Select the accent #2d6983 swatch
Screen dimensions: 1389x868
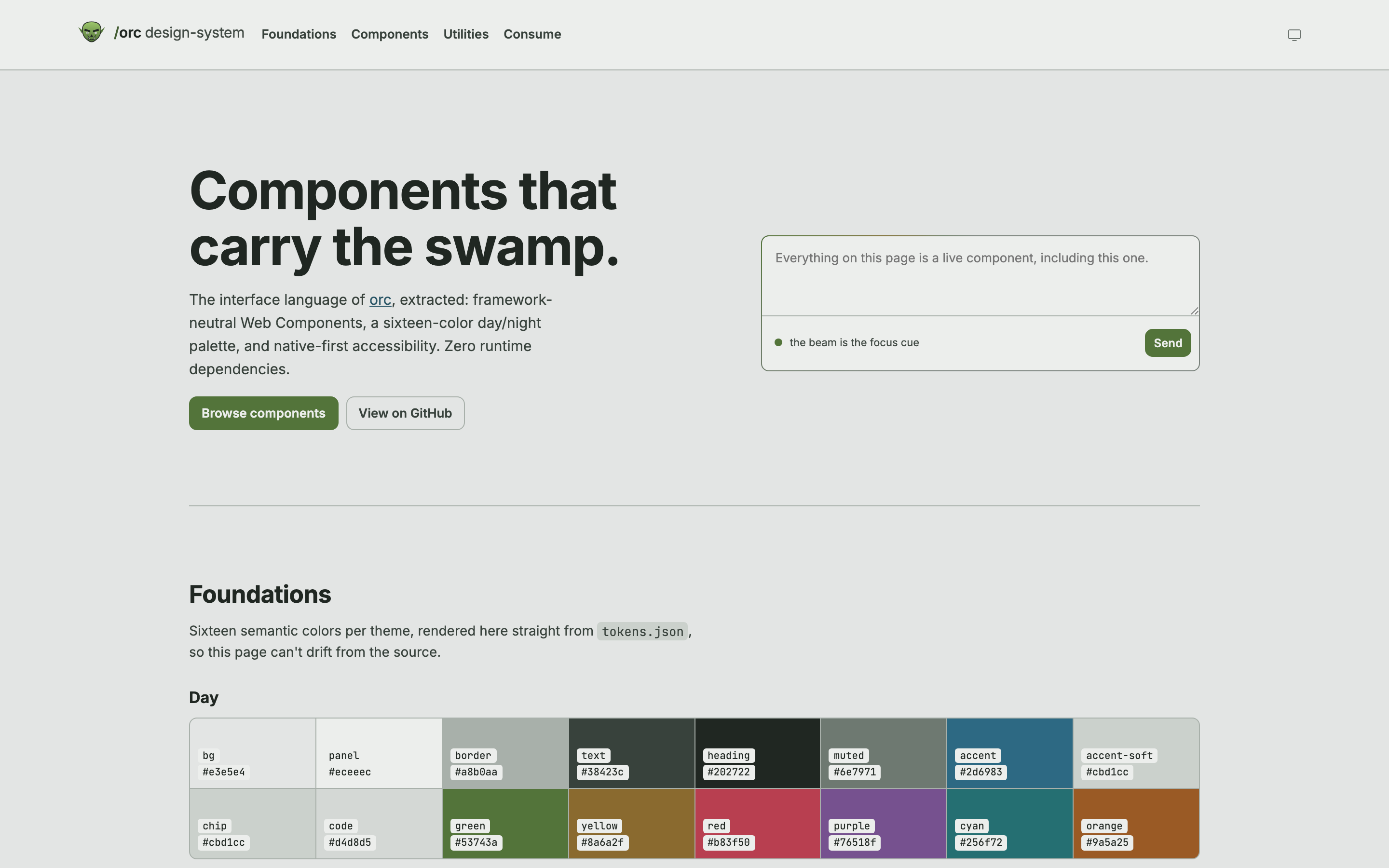pyautogui.click(x=1009, y=753)
